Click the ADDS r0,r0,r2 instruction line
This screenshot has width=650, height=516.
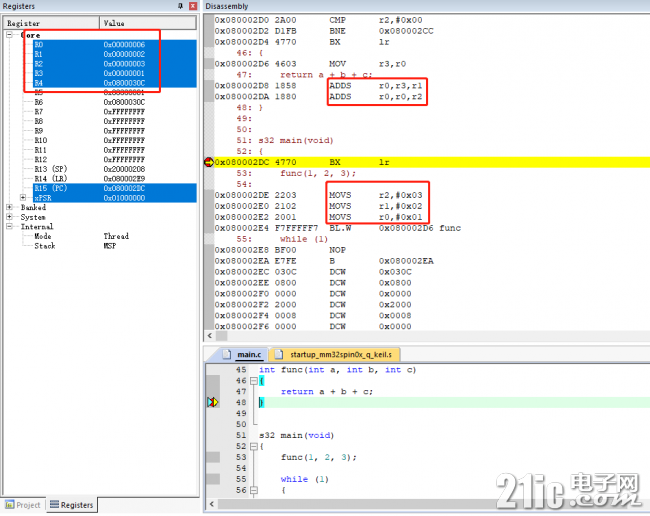(x=318, y=97)
